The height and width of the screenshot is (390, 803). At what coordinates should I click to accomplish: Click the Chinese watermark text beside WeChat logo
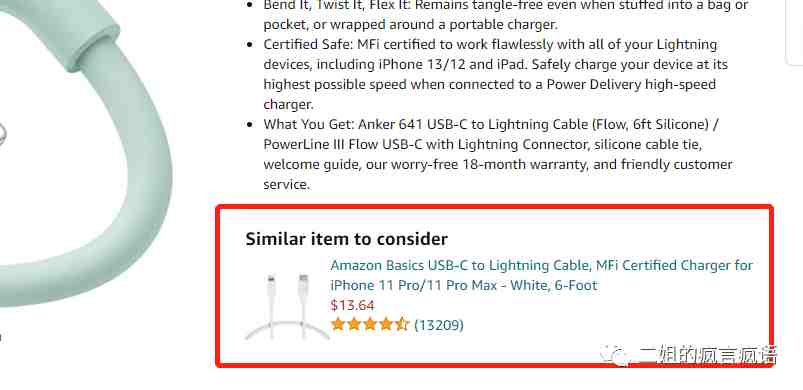point(708,354)
